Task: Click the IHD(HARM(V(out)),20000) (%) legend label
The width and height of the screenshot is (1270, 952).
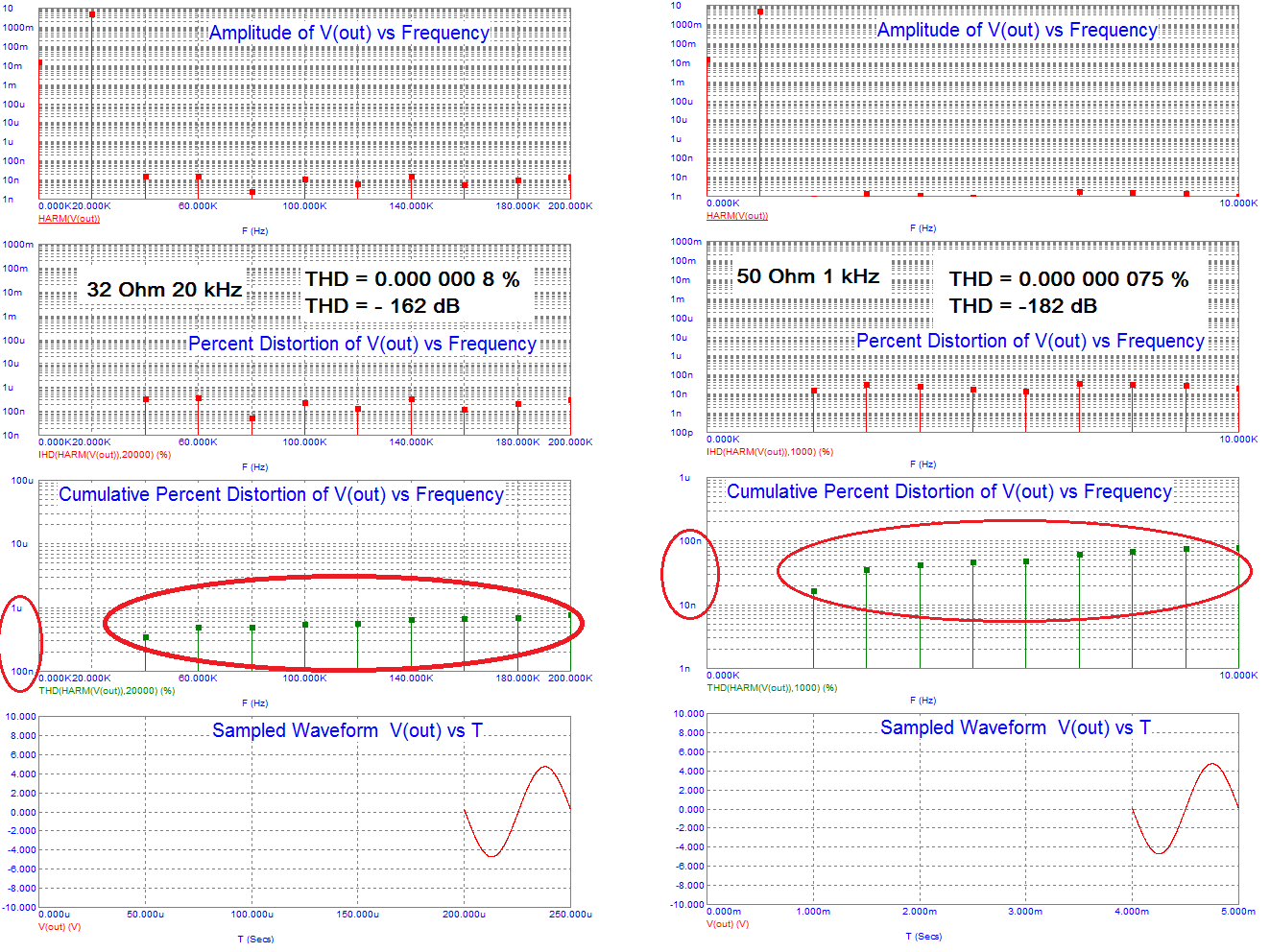Action: (x=105, y=455)
